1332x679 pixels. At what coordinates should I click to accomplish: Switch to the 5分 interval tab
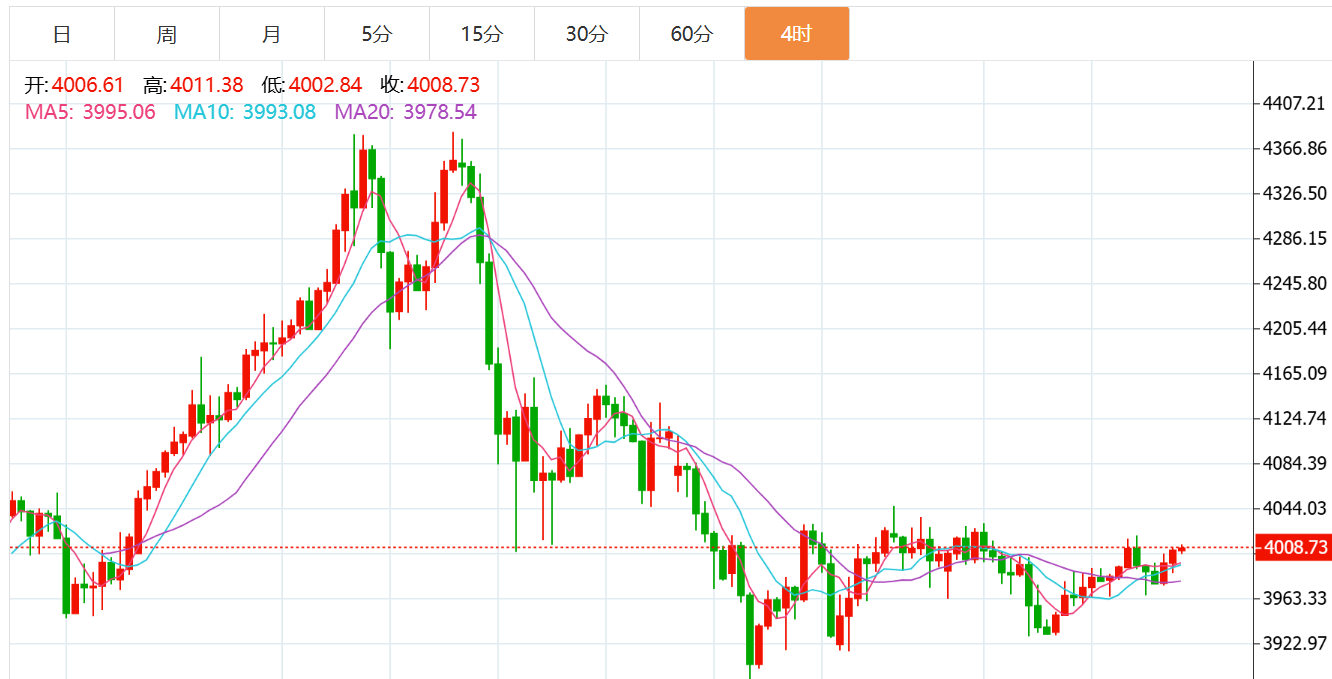[377, 34]
